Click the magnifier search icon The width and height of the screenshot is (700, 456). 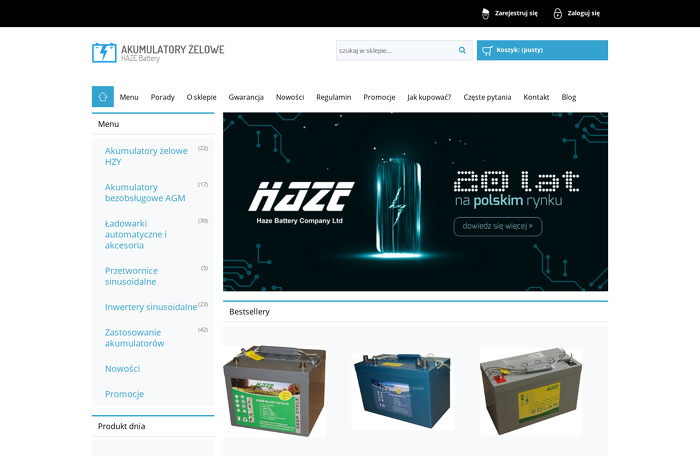pyautogui.click(x=462, y=50)
